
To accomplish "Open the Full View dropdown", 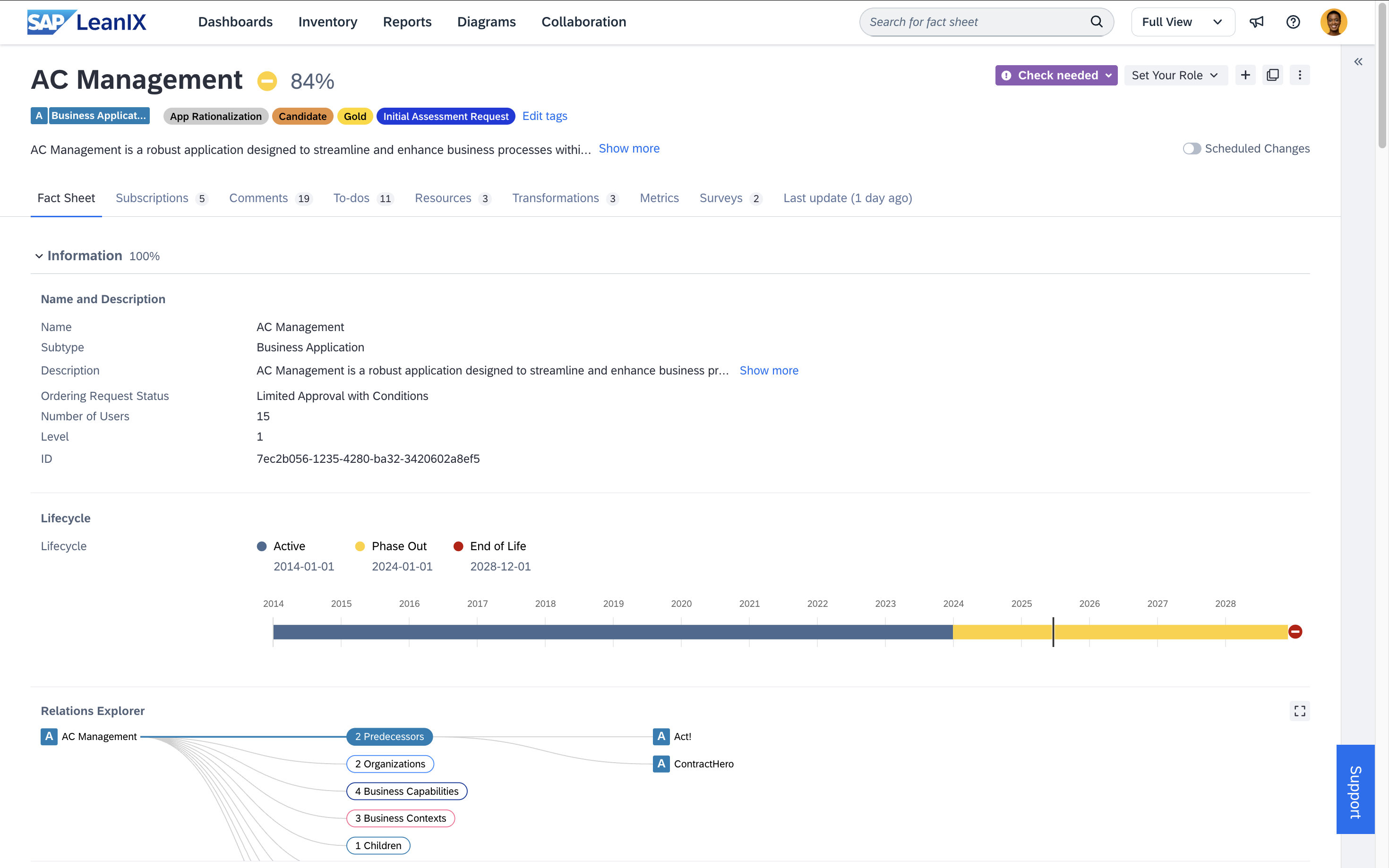I will click(x=1182, y=22).
